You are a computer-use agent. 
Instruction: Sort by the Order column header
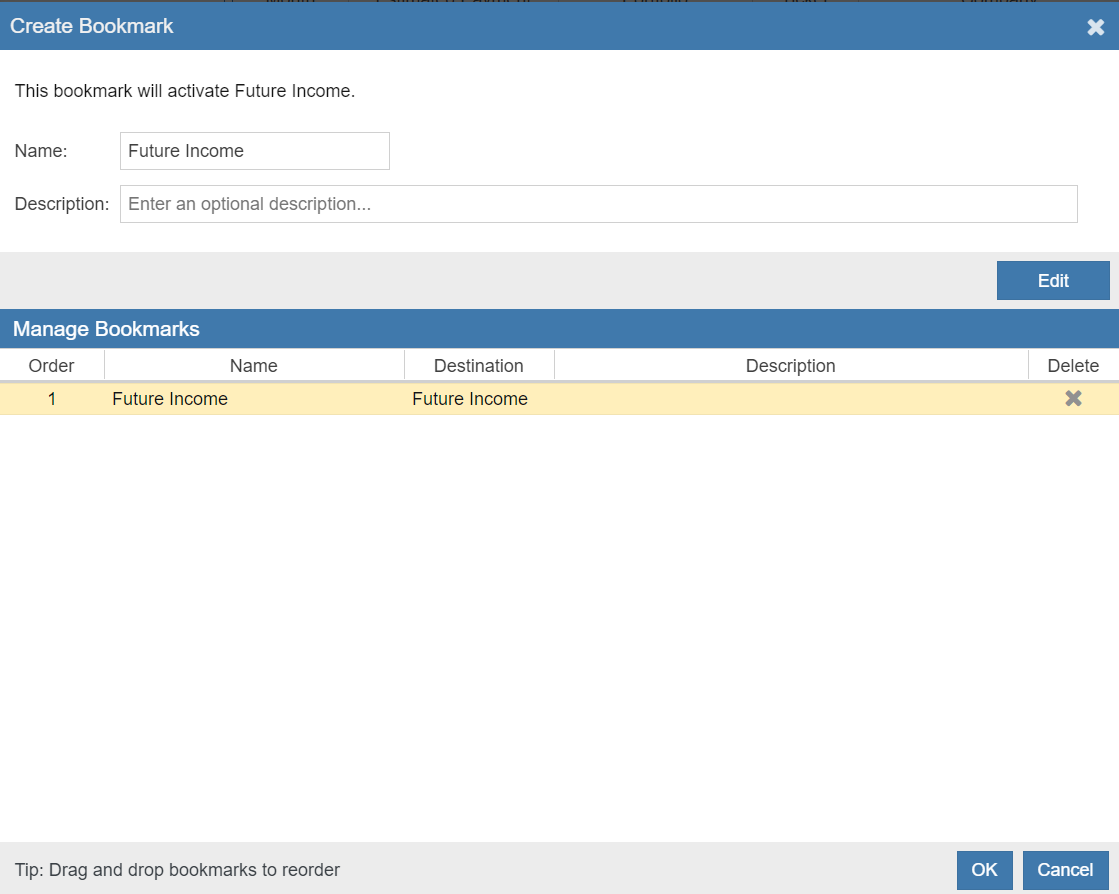click(51, 366)
